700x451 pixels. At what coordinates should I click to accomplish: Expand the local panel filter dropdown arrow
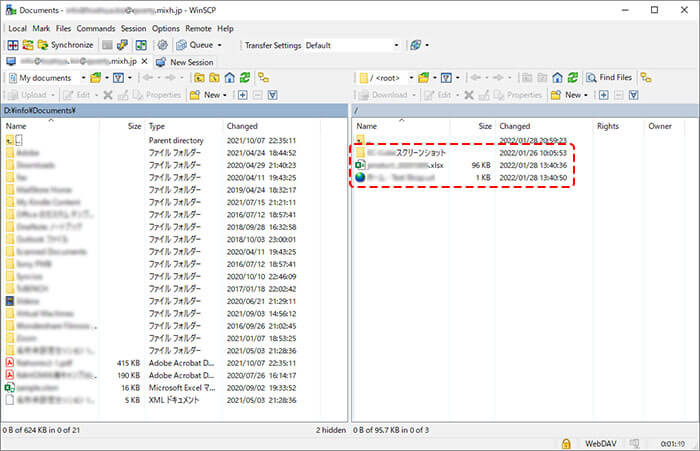130,78
